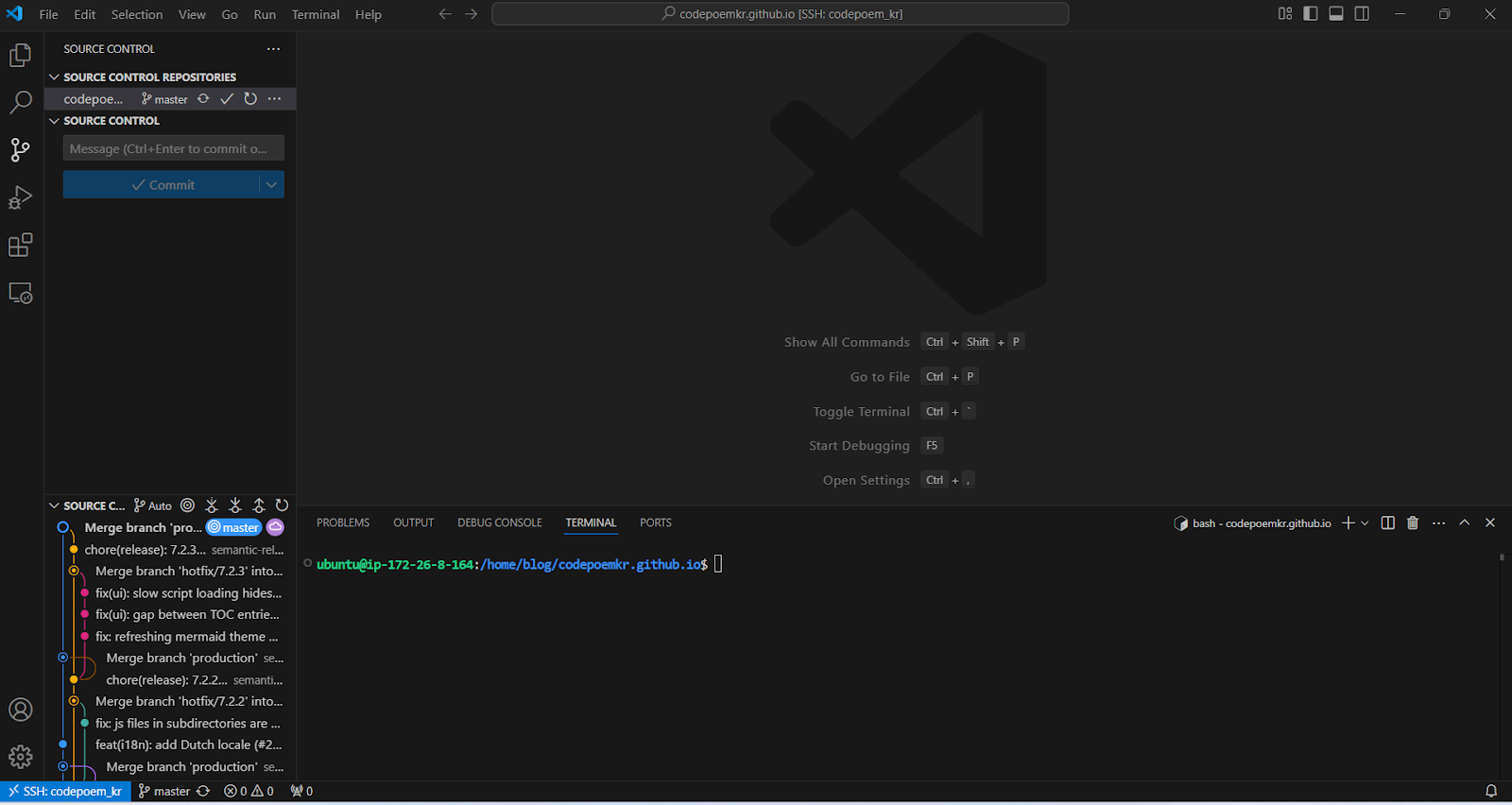Open the Commit button dropdown arrow

(272, 185)
